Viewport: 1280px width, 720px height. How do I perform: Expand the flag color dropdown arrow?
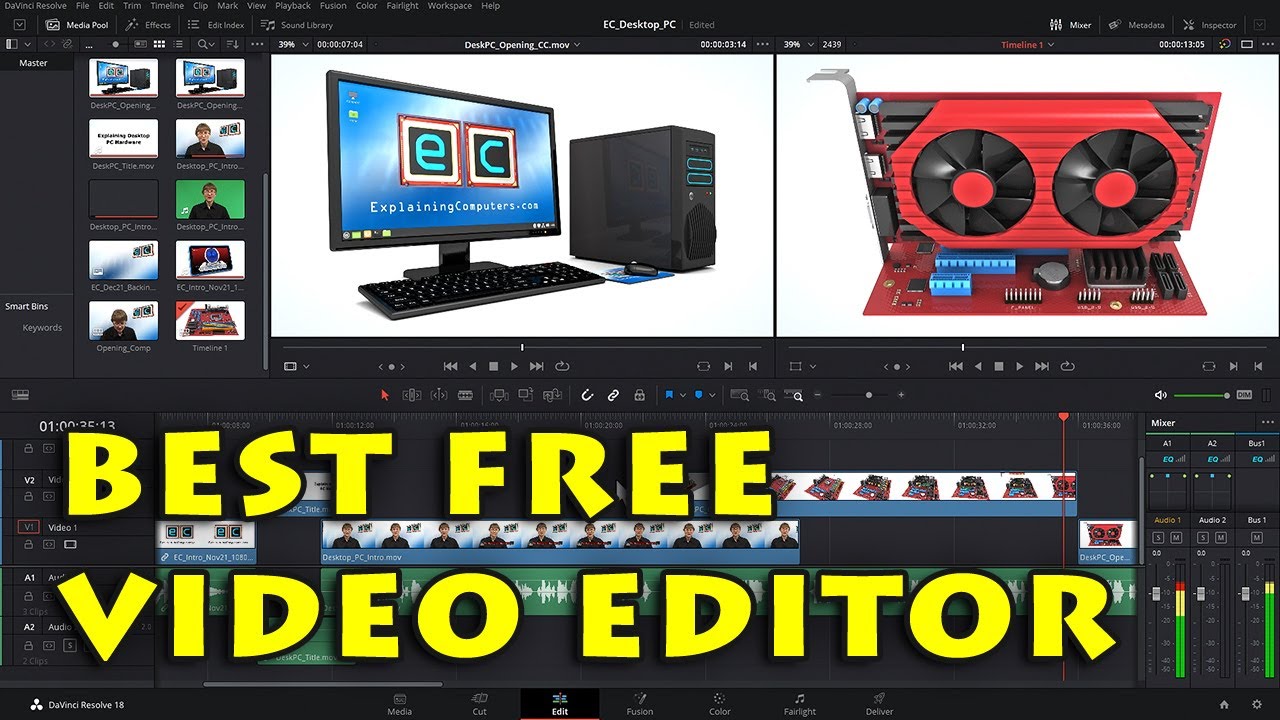point(683,396)
